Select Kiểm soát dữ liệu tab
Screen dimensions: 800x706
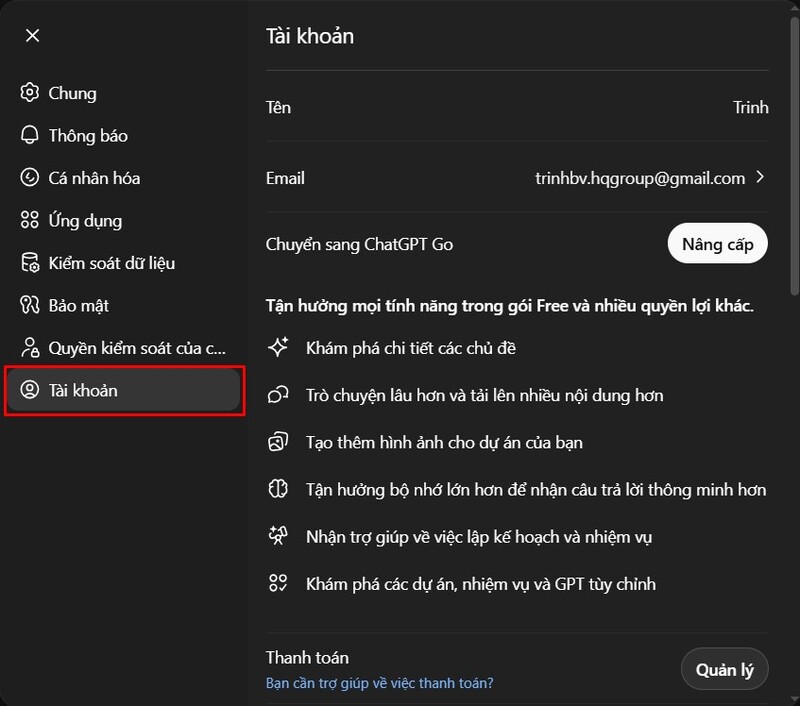point(122,263)
